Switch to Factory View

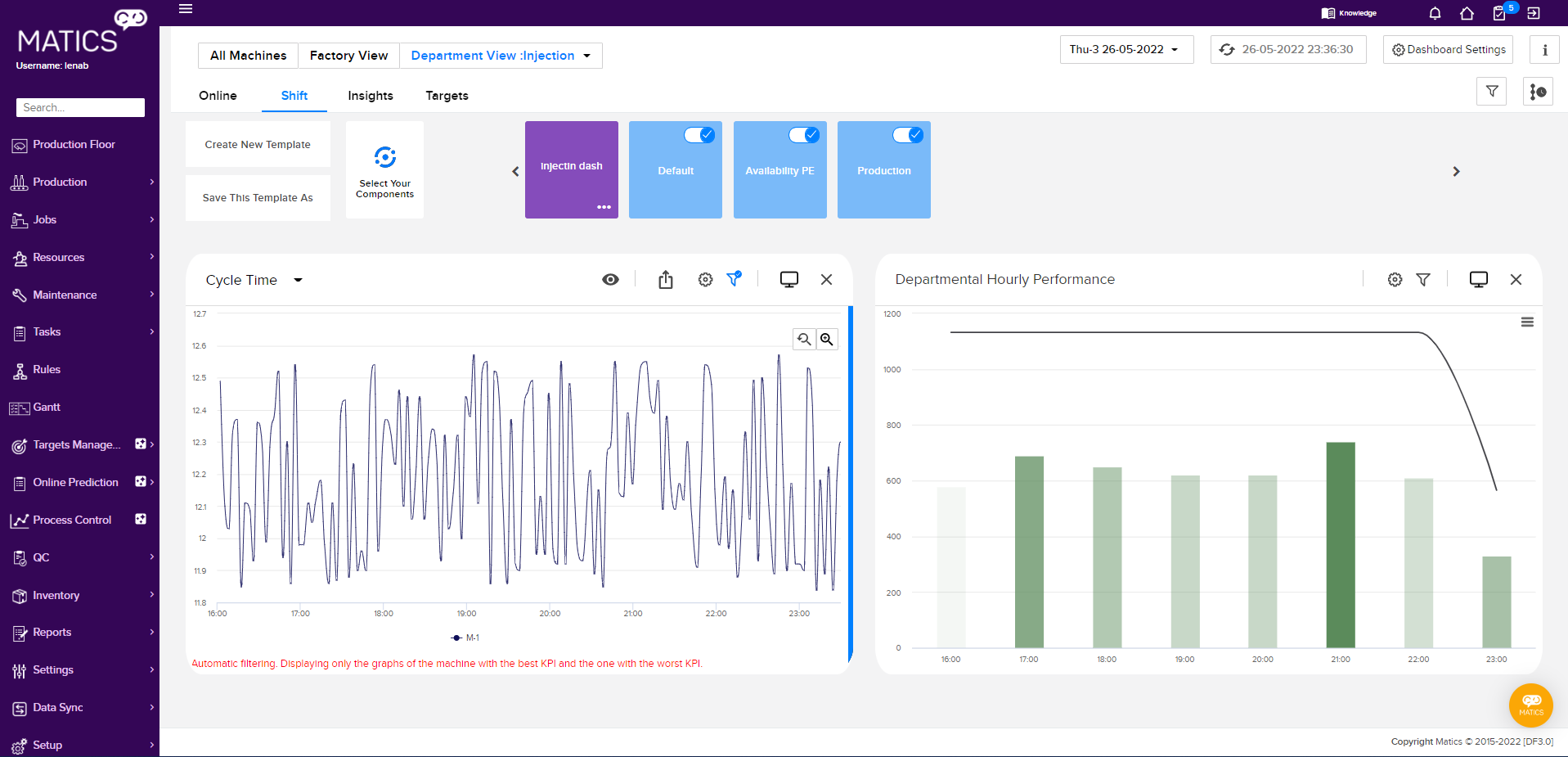pyautogui.click(x=348, y=56)
